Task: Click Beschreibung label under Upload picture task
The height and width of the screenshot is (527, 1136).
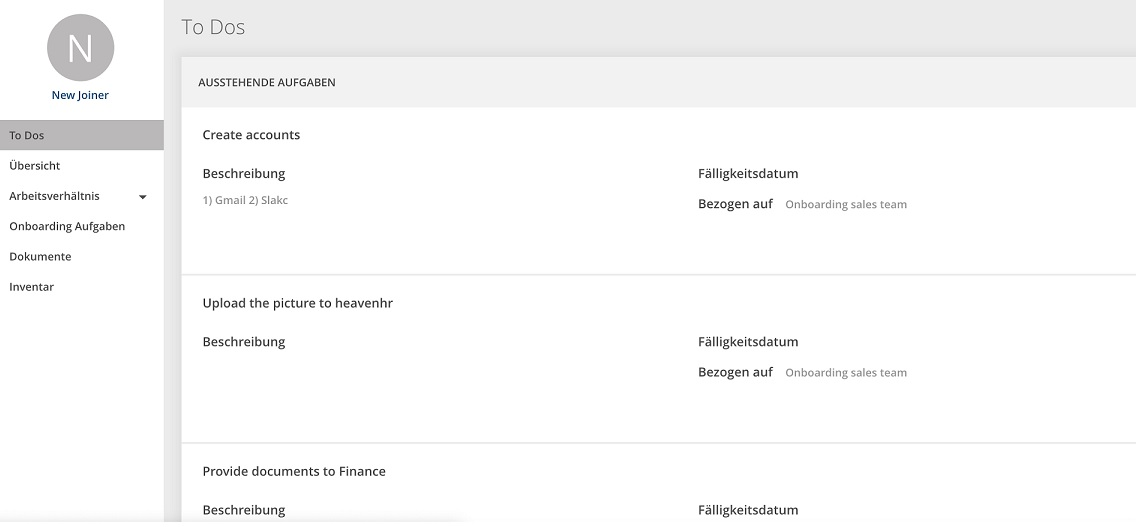Action: pos(243,342)
